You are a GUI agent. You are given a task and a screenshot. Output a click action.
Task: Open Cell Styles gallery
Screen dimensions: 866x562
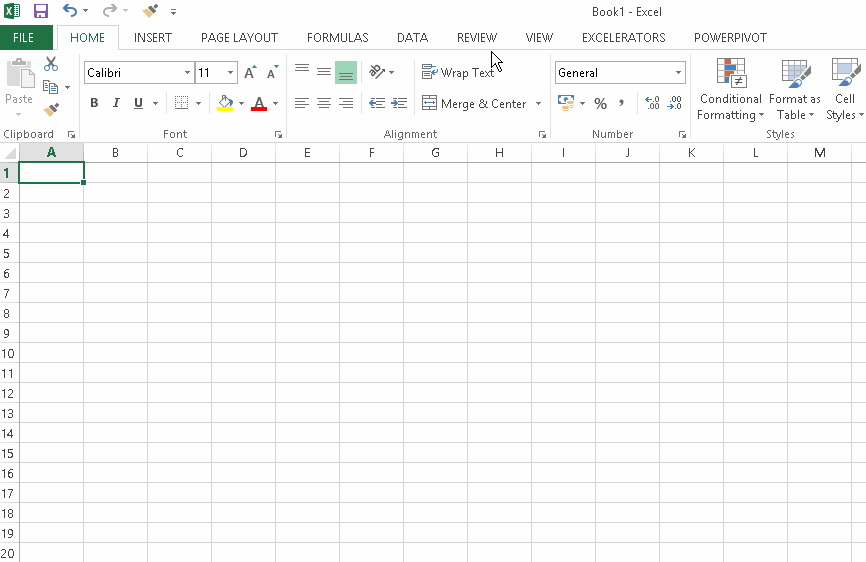(x=844, y=89)
